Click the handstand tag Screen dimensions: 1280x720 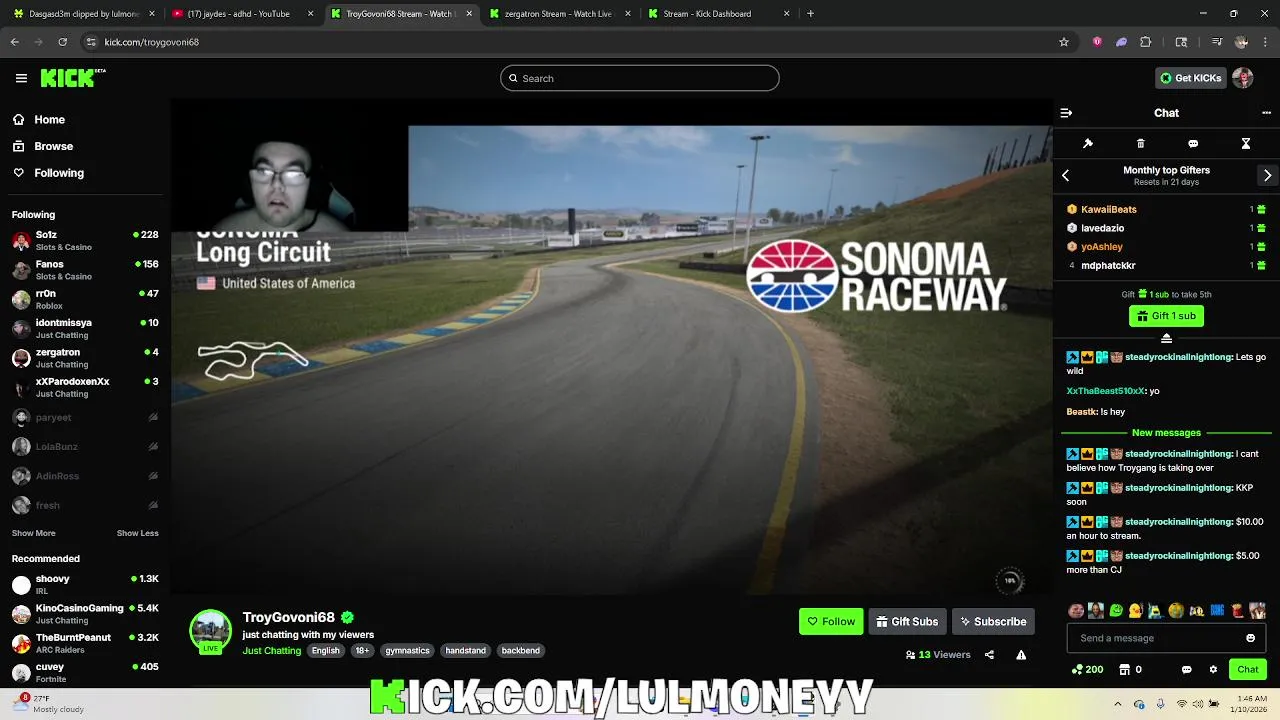coord(465,650)
